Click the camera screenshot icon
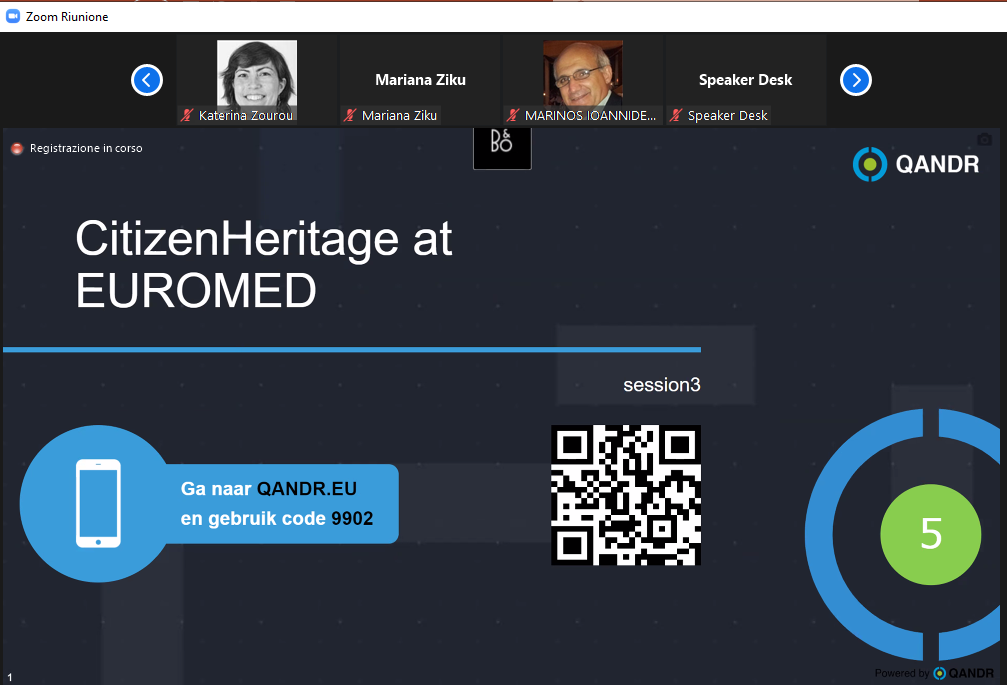The width and height of the screenshot is (1007, 685). click(x=985, y=139)
